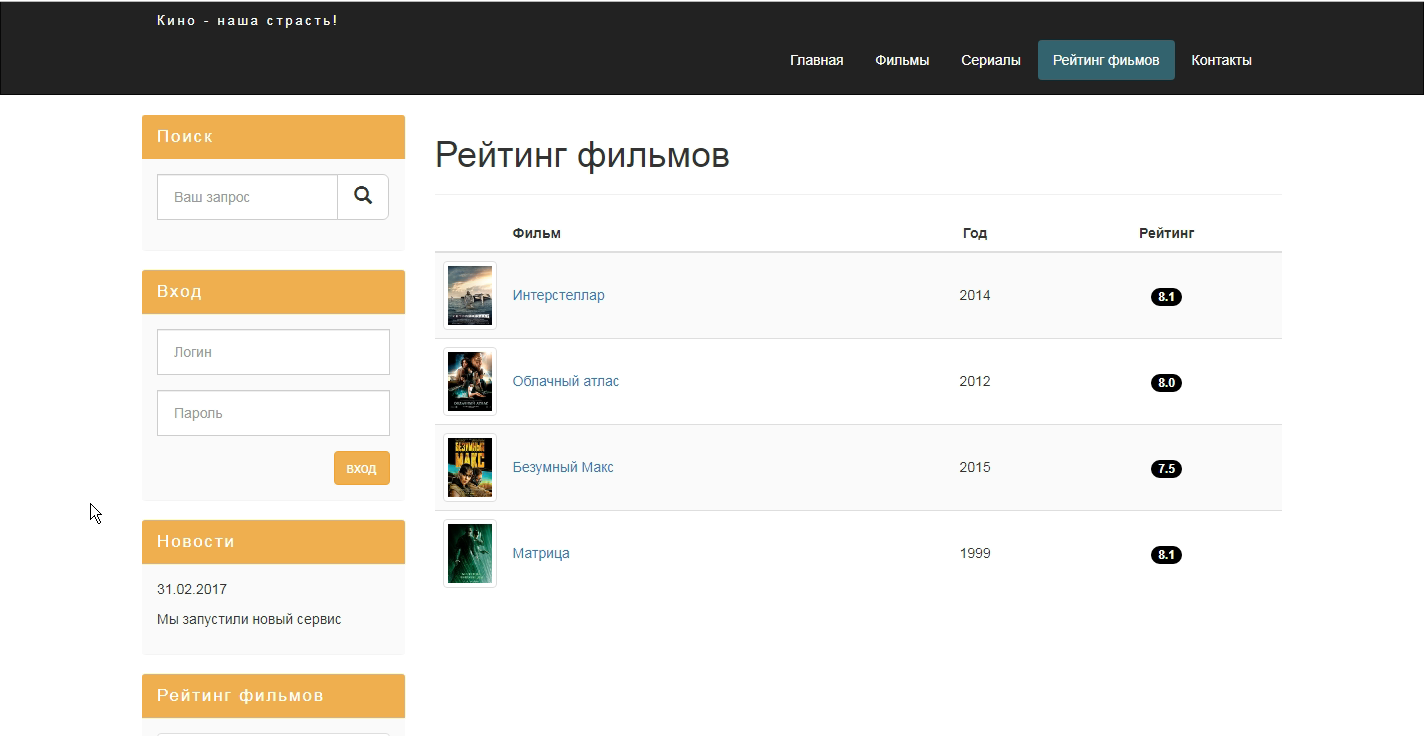This screenshot has width=1424, height=736.
Task: Select the Матрица poster thumbnail
Action: [470, 554]
